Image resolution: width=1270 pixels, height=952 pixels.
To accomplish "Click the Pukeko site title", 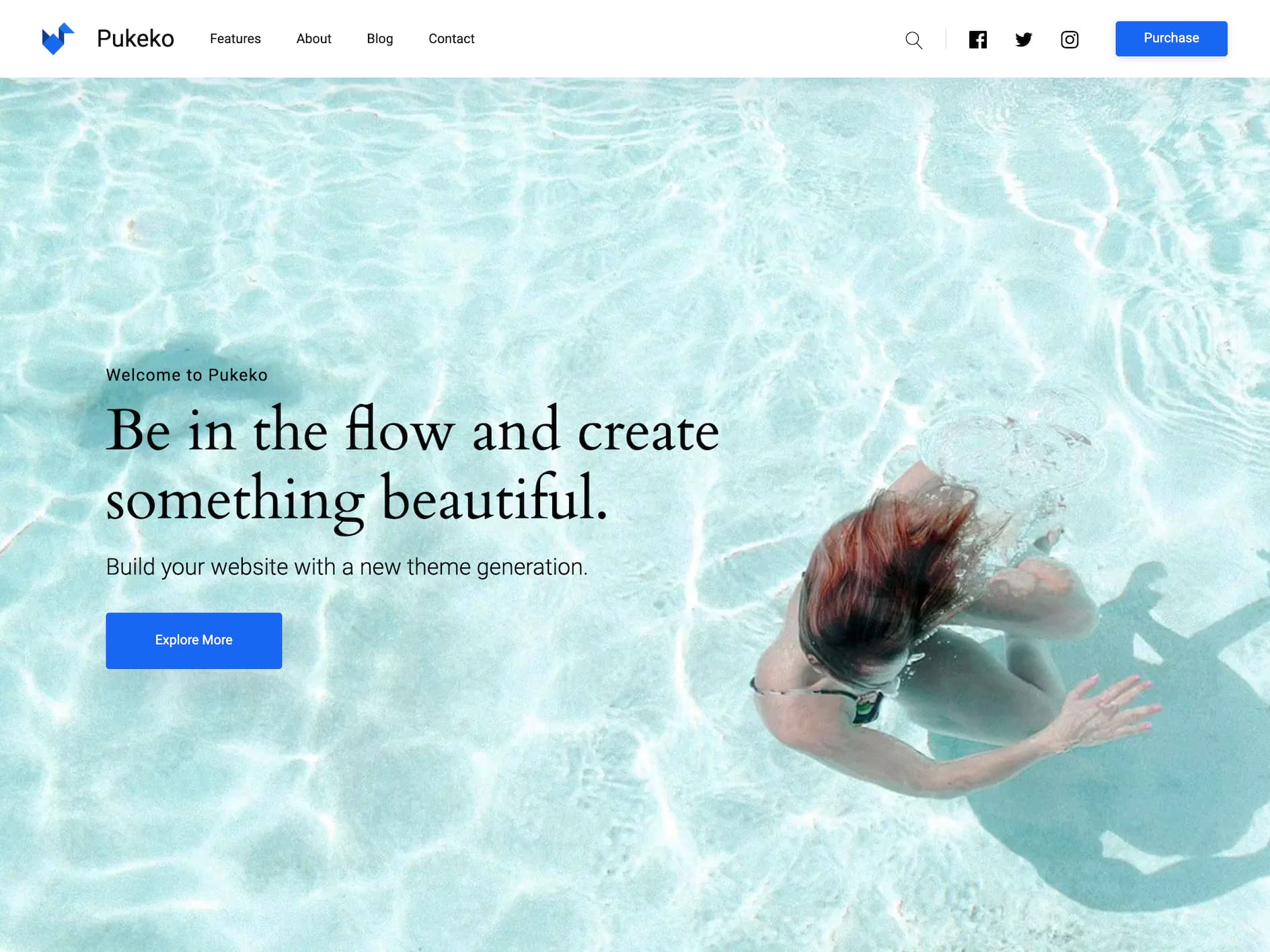I will click(x=135, y=38).
